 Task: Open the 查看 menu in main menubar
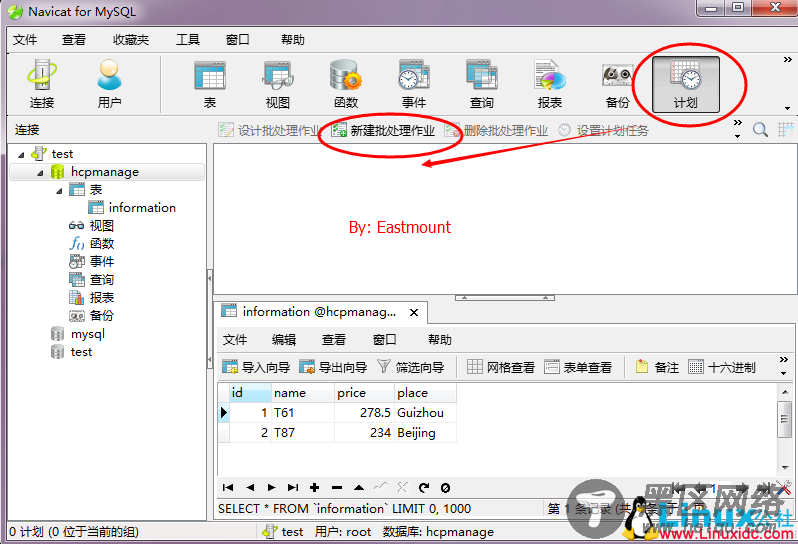pyautogui.click(x=74, y=40)
